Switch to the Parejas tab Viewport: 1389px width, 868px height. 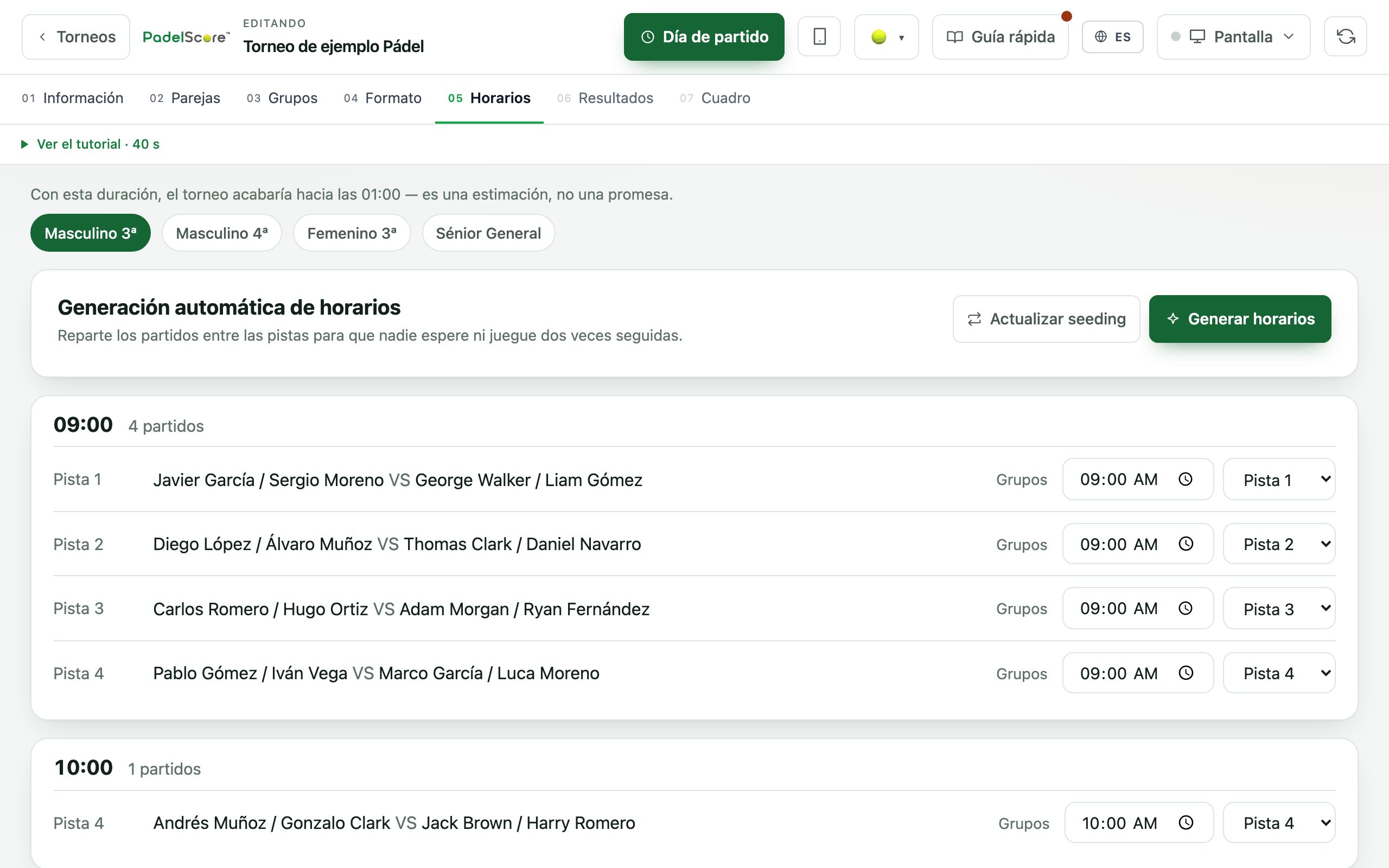pos(185,98)
